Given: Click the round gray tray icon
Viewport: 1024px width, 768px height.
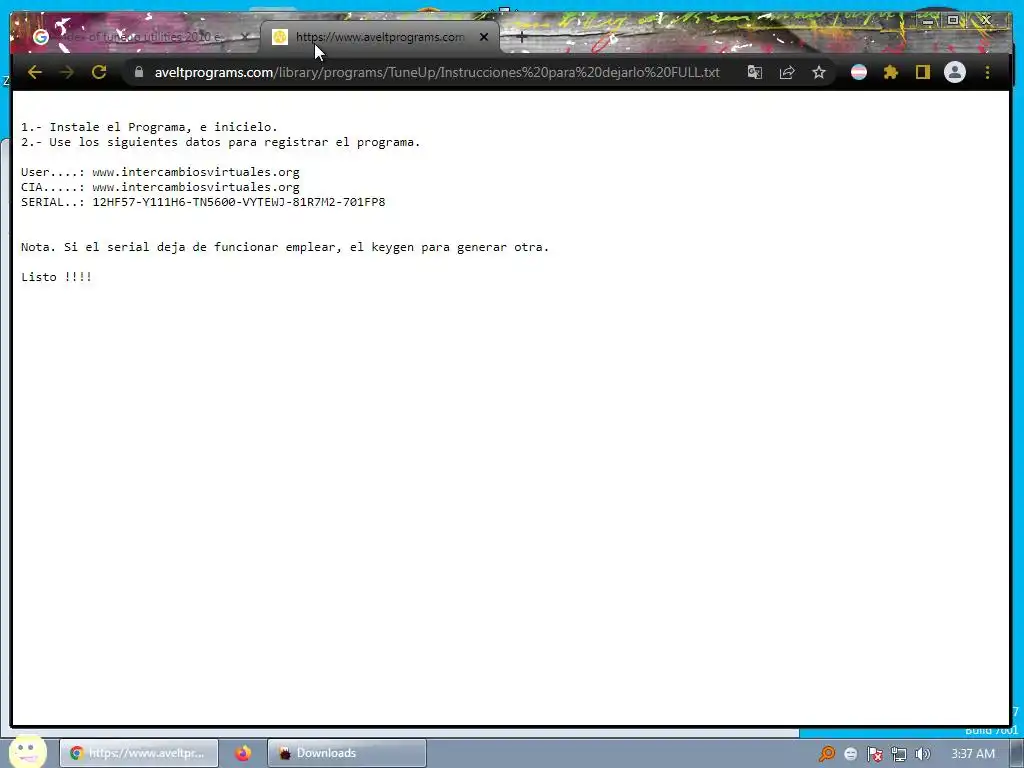Looking at the screenshot, I should pos(850,754).
